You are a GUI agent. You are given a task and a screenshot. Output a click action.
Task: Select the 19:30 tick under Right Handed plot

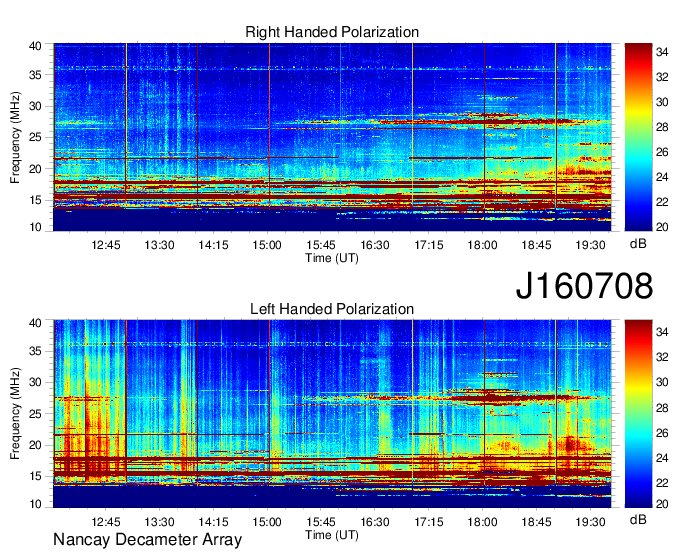point(590,245)
